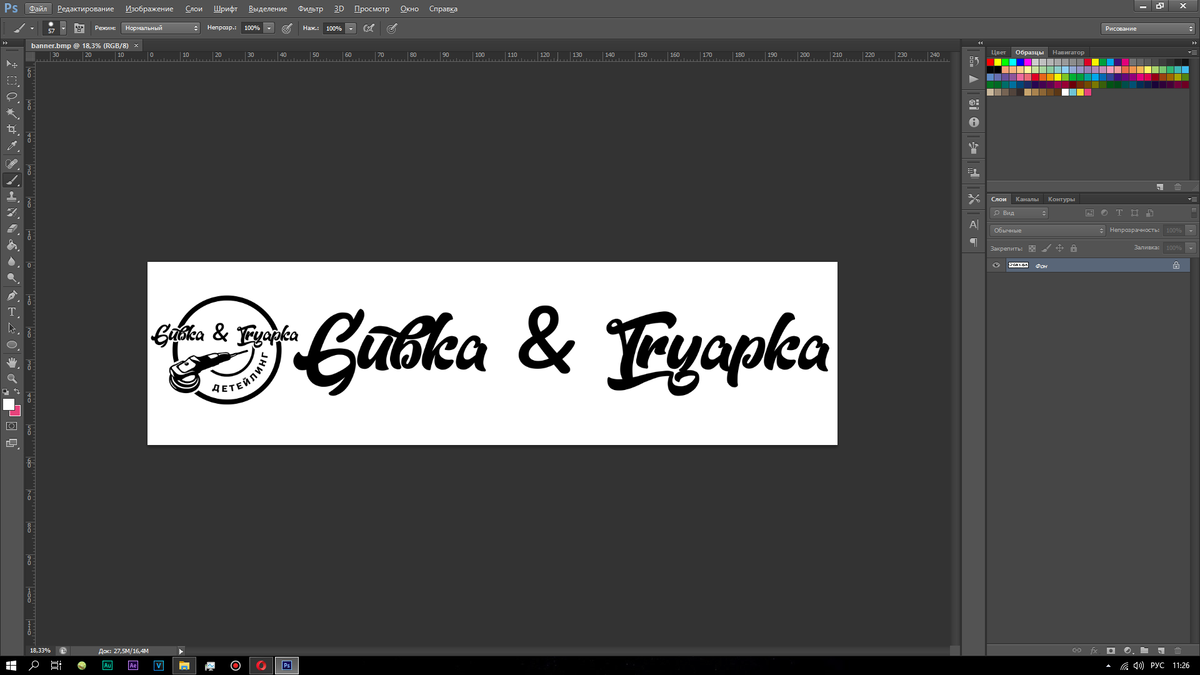This screenshot has height=675, width=1200.
Task: Open the Файл menu
Action: [x=38, y=8]
